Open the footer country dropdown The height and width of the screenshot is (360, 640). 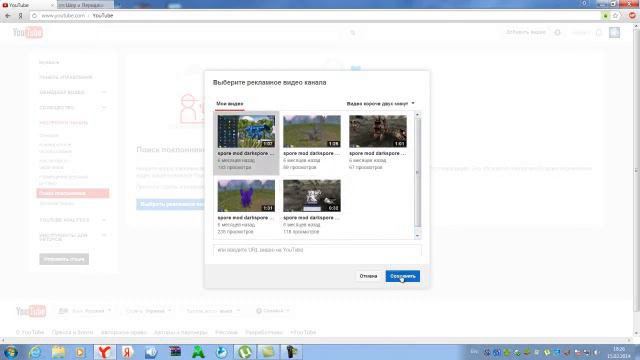(x=149, y=311)
